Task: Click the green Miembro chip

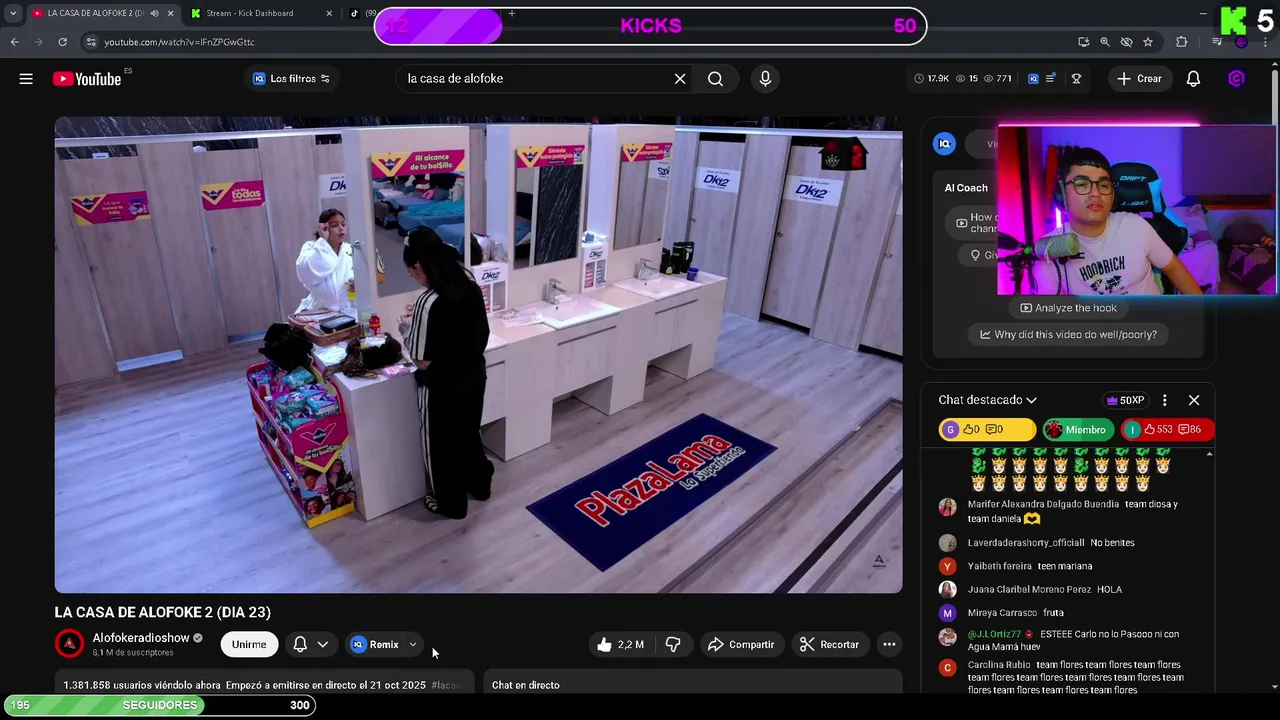Action: point(1076,429)
